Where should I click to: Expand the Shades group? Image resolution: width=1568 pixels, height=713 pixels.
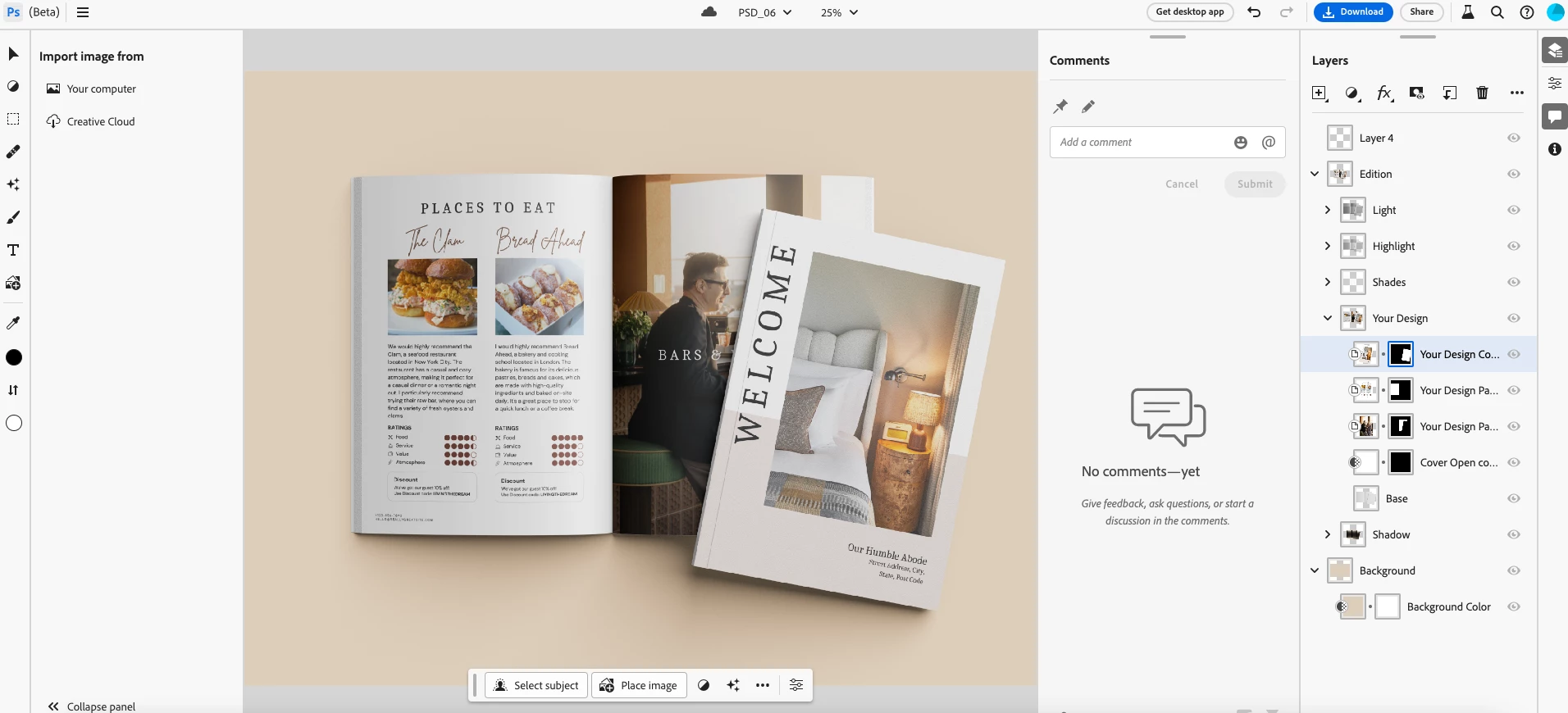click(x=1328, y=282)
